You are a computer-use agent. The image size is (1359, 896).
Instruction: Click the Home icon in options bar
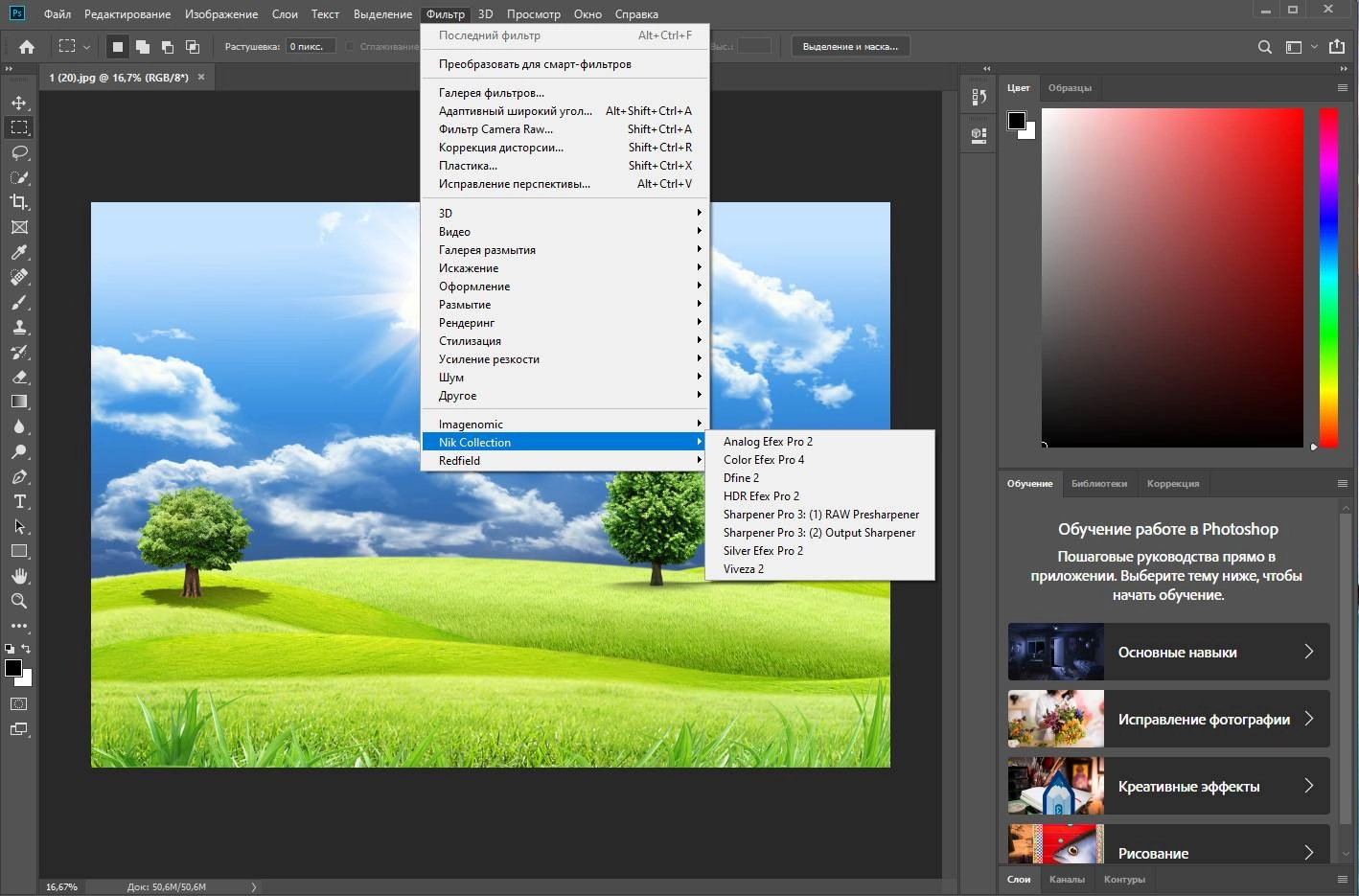click(27, 46)
